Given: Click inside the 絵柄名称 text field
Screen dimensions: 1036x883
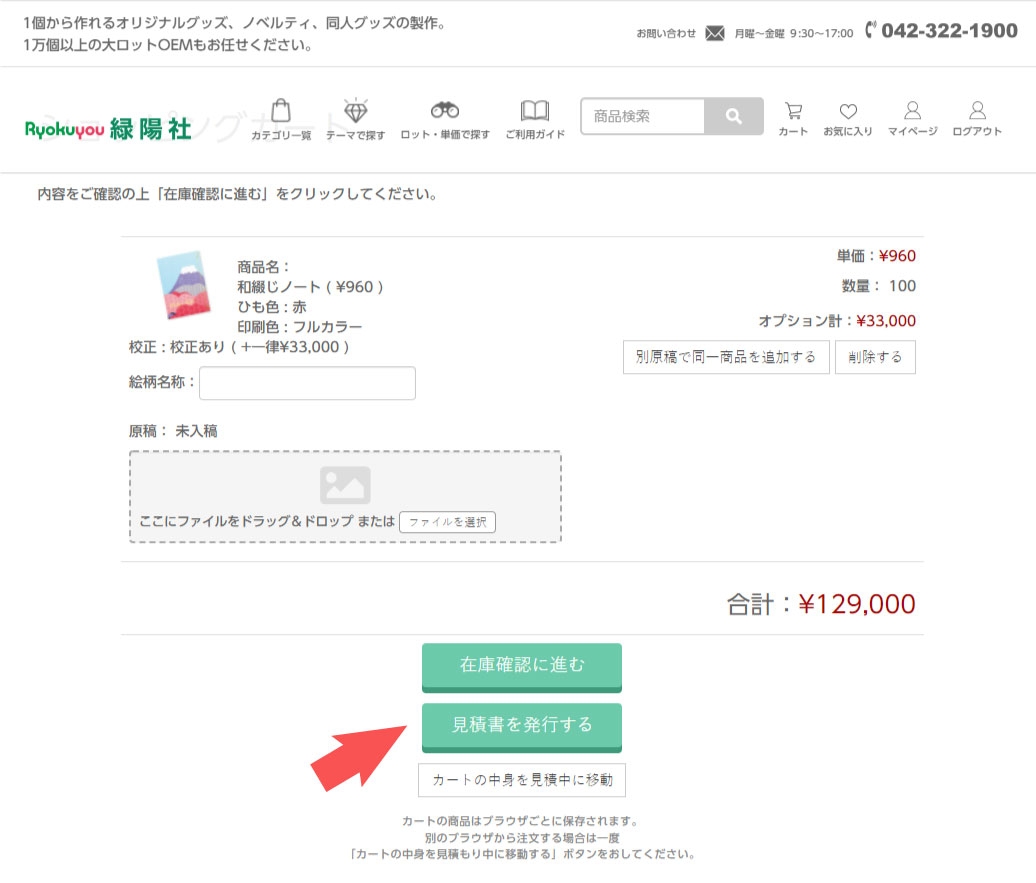Looking at the screenshot, I should [x=307, y=382].
